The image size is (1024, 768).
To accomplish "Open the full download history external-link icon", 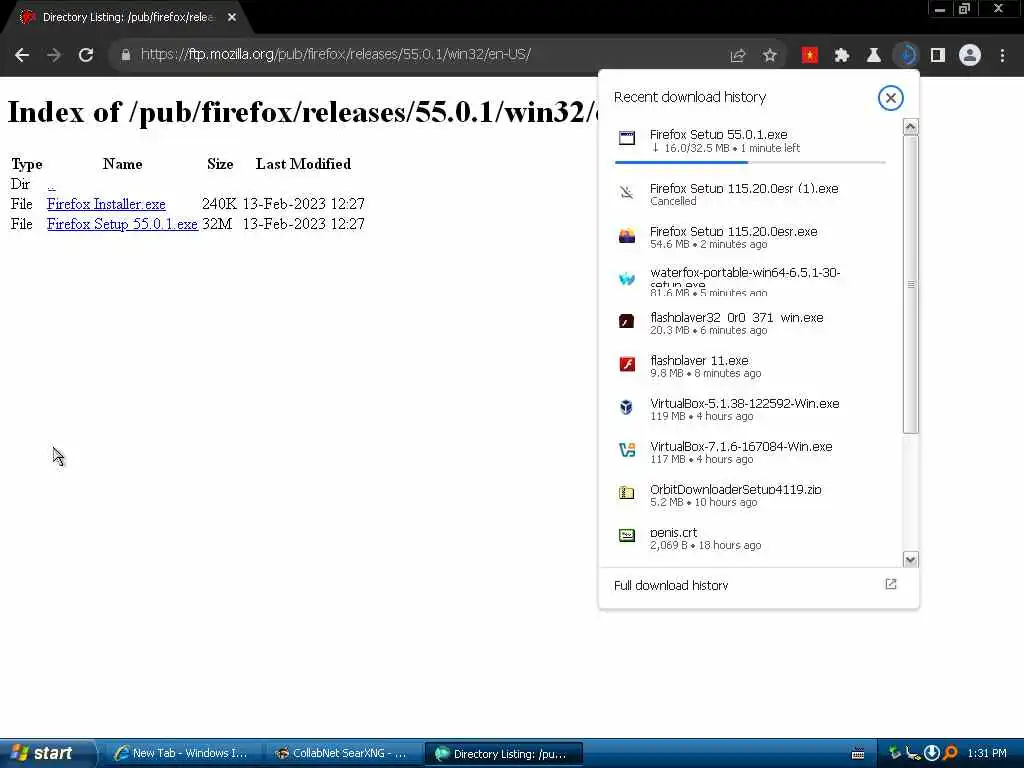I will pos(891,584).
